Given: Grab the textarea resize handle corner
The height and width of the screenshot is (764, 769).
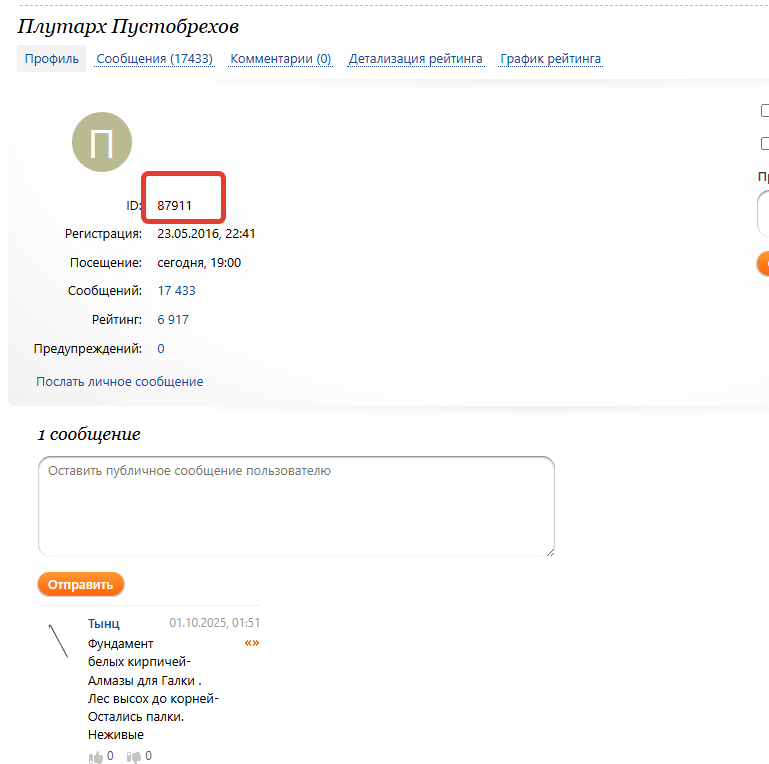Looking at the screenshot, I should (549, 550).
